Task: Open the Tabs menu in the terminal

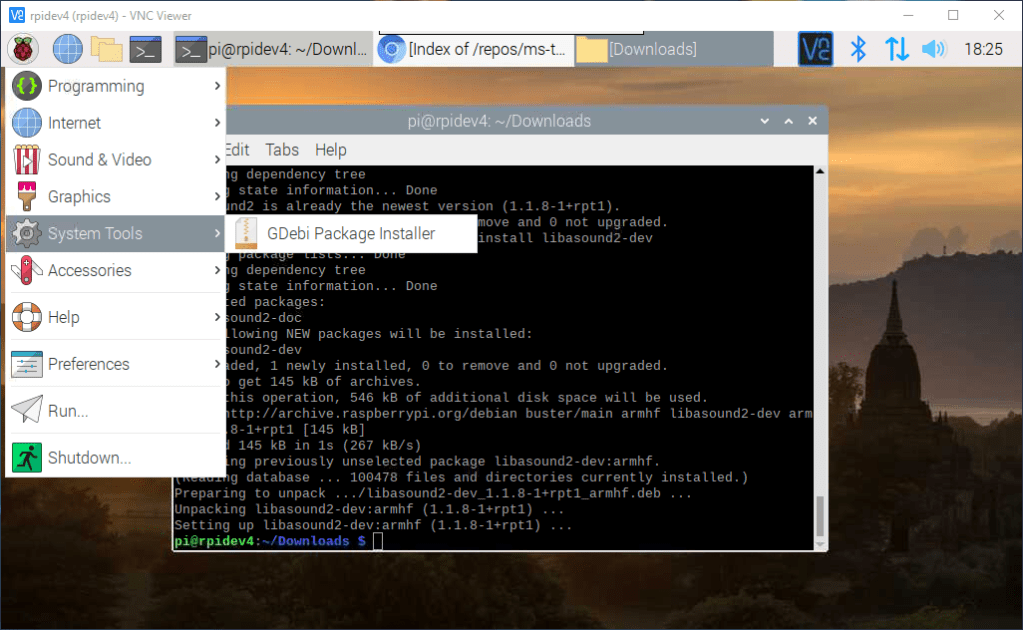Action: (x=281, y=150)
